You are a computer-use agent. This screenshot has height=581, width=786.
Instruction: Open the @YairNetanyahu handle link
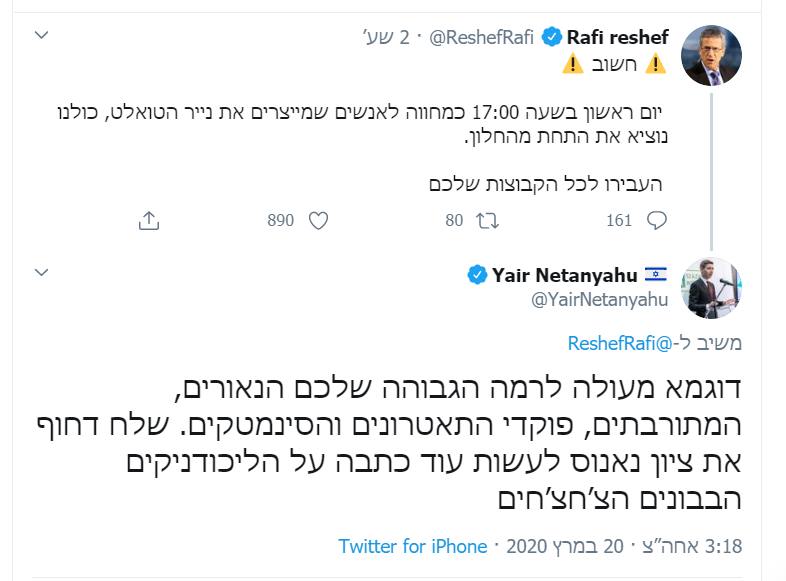coord(600,300)
